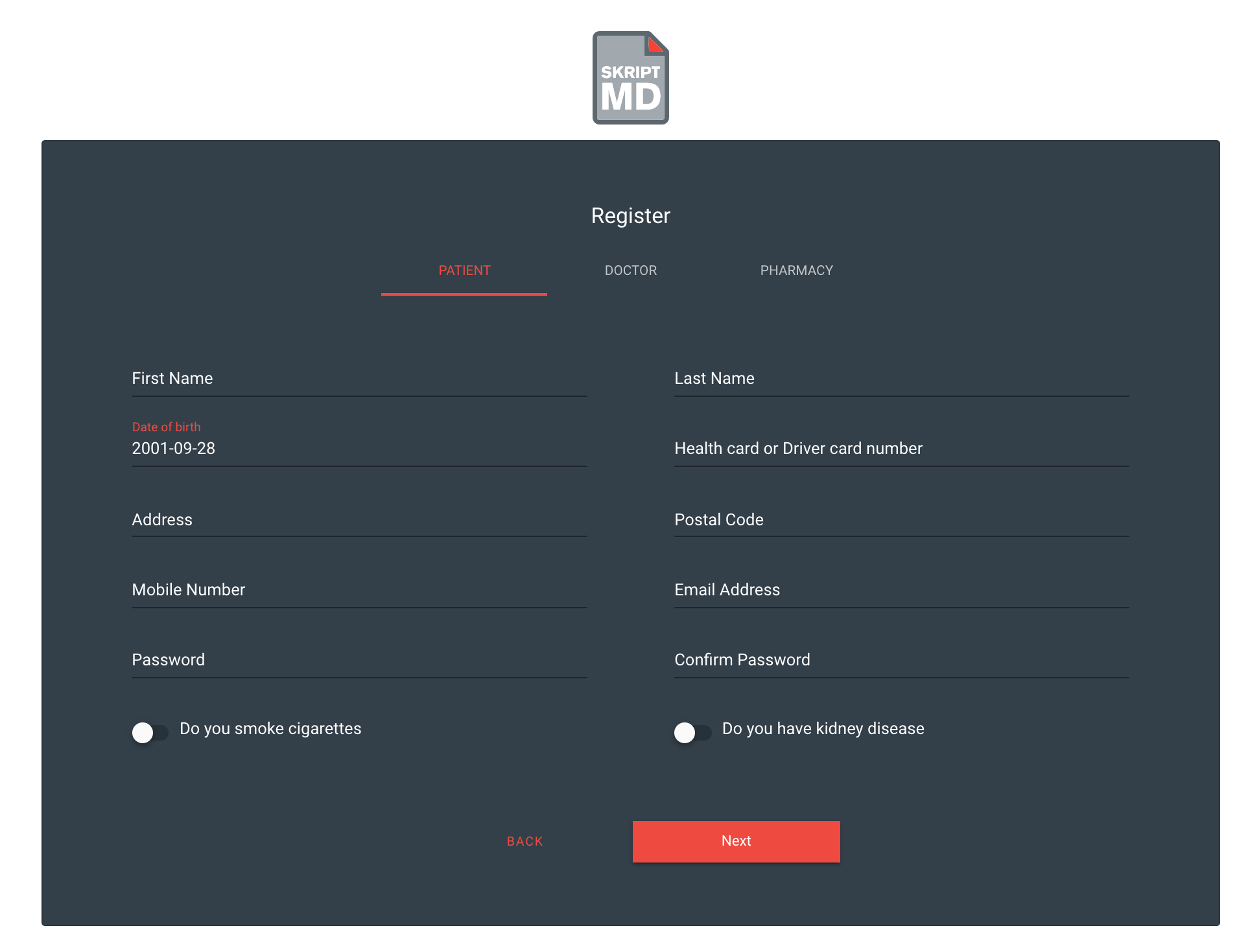Select the Password field

tap(359, 660)
